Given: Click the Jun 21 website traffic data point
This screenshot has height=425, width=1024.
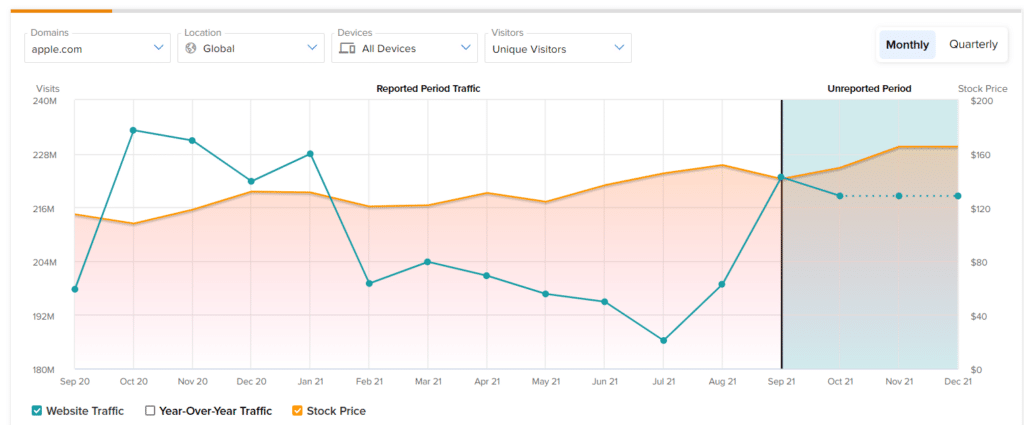Looking at the screenshot, I should click(605, 302).
